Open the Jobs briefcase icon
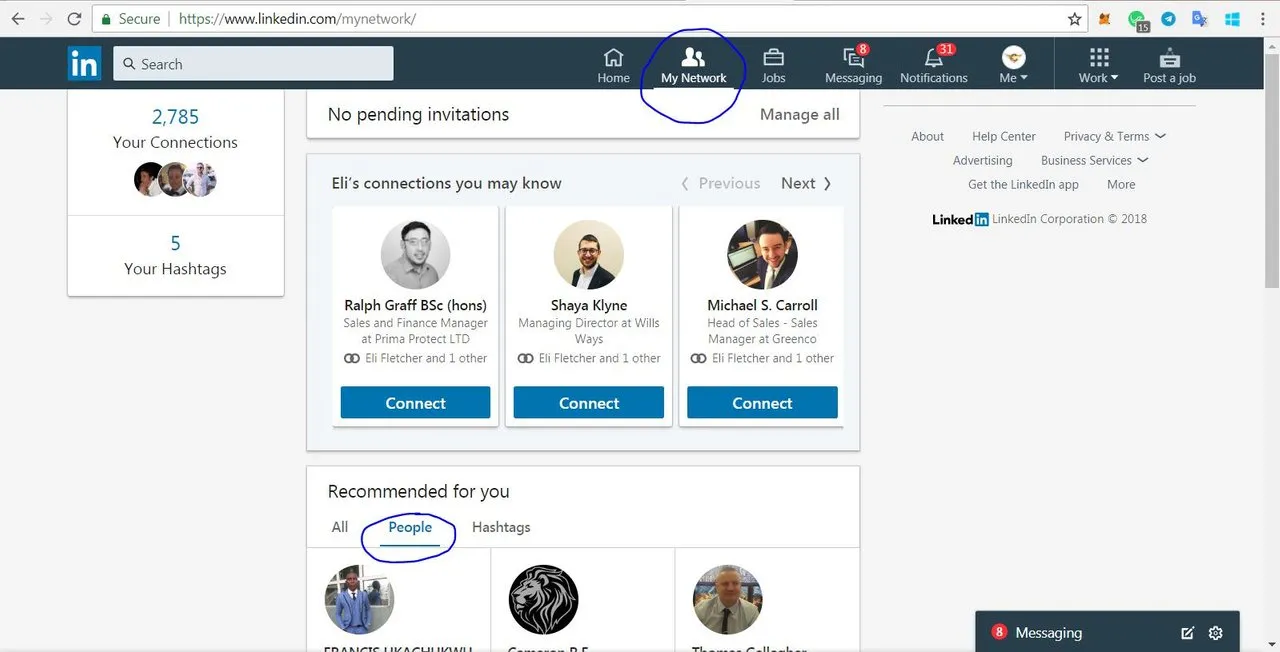This screenshot has width=1280, height=652. coord(773,65)
